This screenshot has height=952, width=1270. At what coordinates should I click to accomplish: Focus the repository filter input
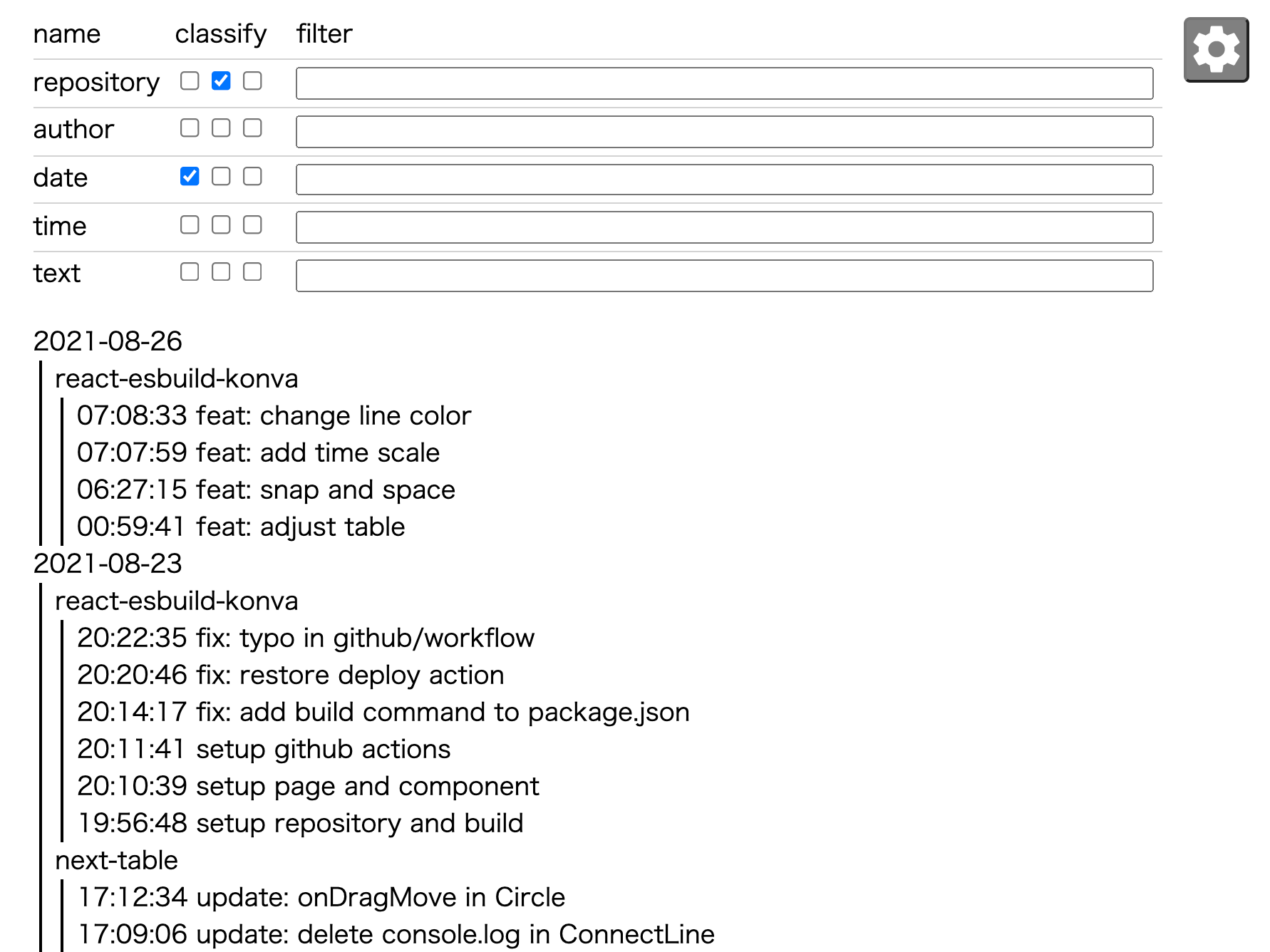click(x=724, y=83)
